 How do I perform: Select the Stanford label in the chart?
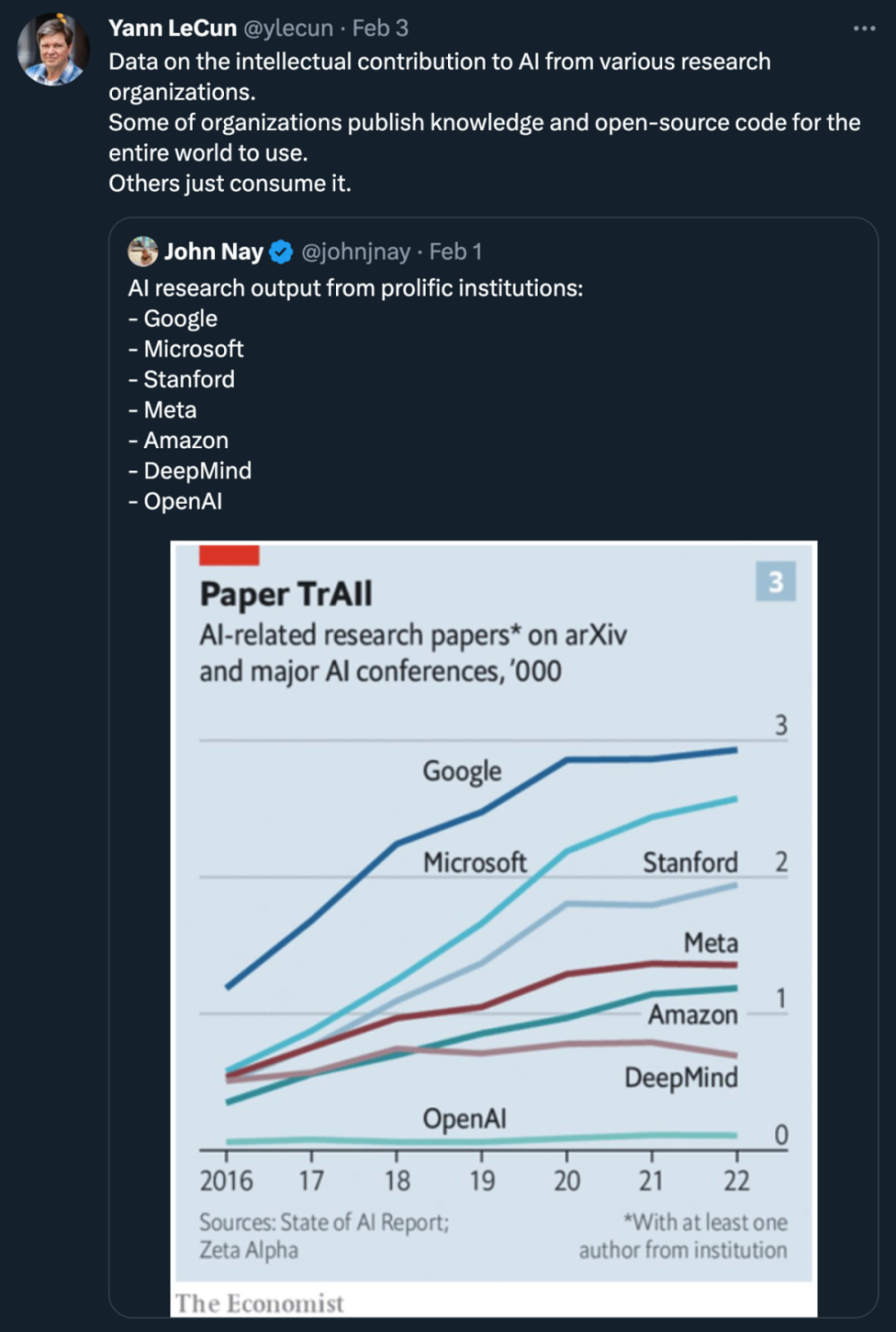690,863
